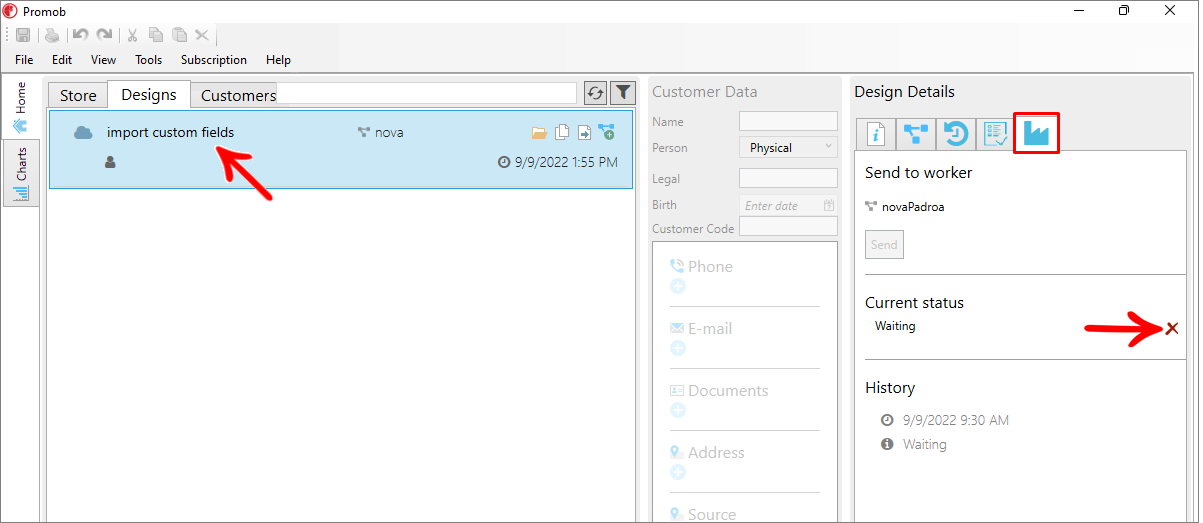
Task: Click the designs search field
Action: [426, 93]
